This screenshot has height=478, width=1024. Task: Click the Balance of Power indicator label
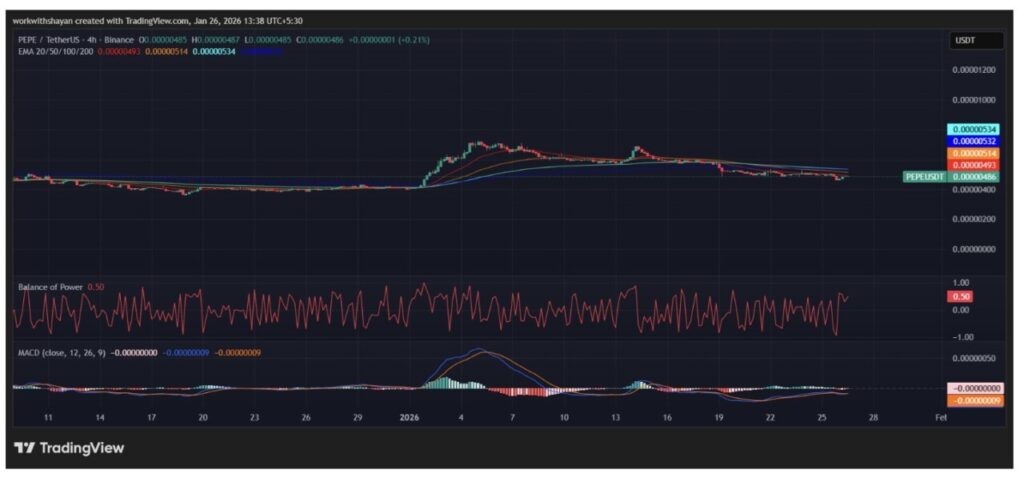pyautogui.click(x=50, y=287)
